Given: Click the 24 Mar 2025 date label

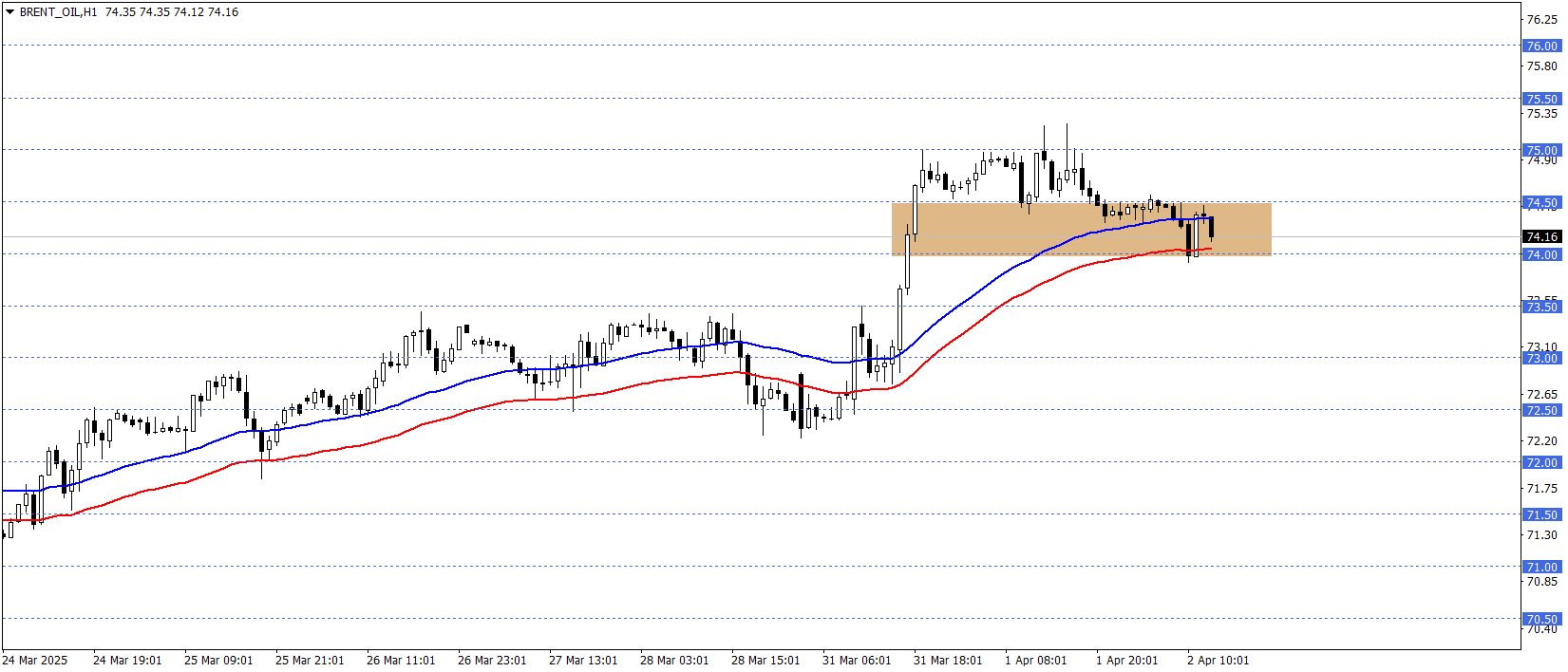Looking at the screenshot, I should click(35, 660).
